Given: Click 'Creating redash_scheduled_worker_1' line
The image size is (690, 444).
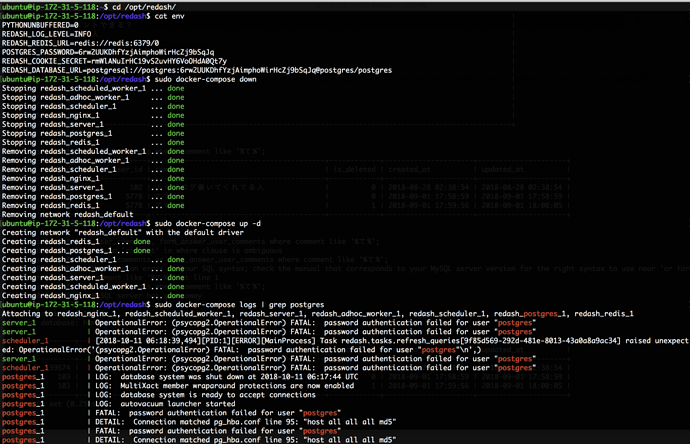Looking at the screenshot, I should point(93,287).
